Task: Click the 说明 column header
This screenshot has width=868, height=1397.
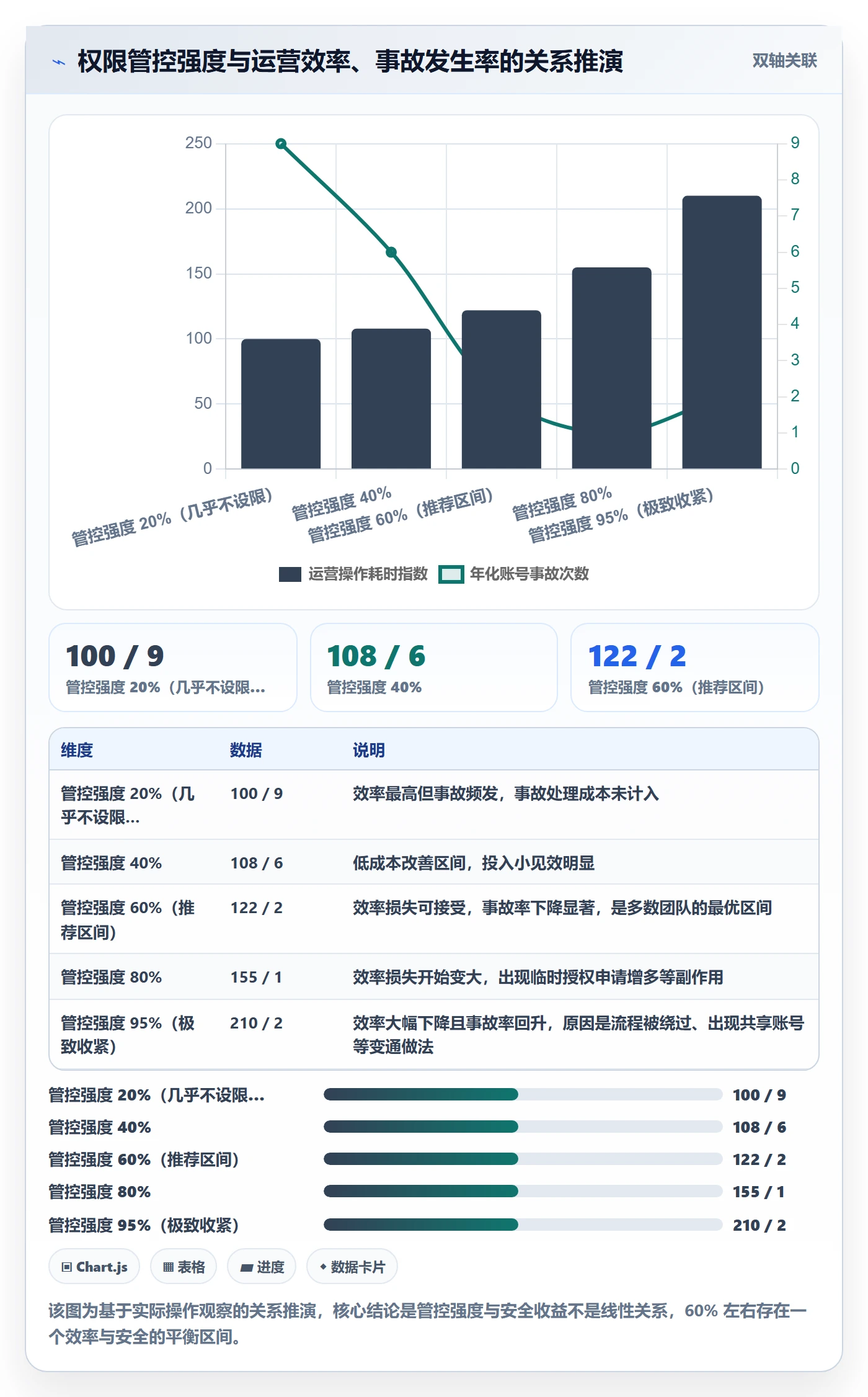Action: tap(369, 750)
